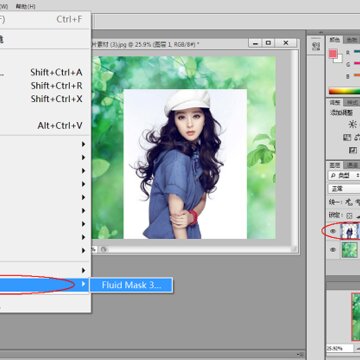The width and height of the screenshot is (360, 360).
Task: Hide the green background layer eye icon
Action: tap(333, 250)
